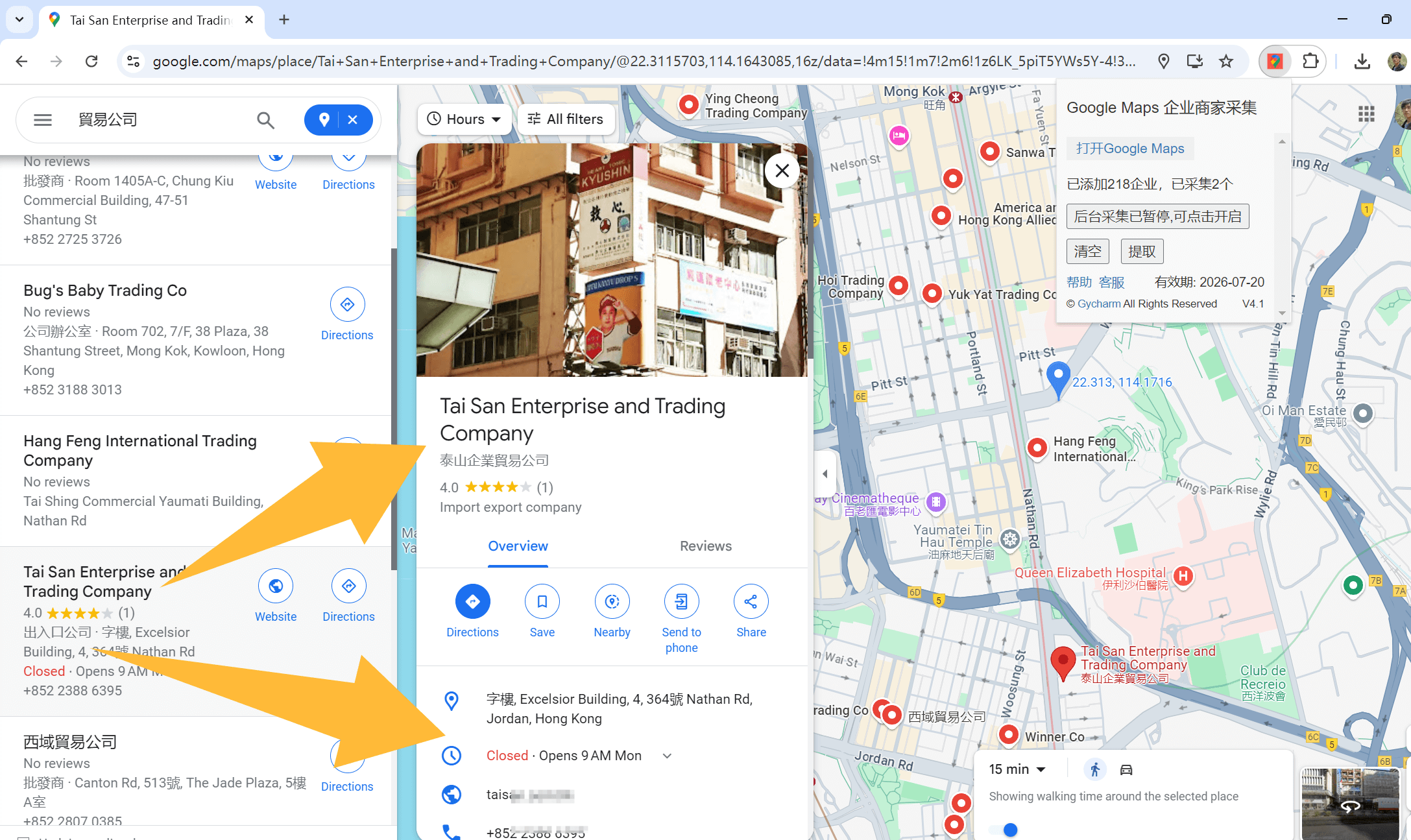The image size is (1411, 840).
Task: Select the walking mode icon
Action: tap(1095, 769)
